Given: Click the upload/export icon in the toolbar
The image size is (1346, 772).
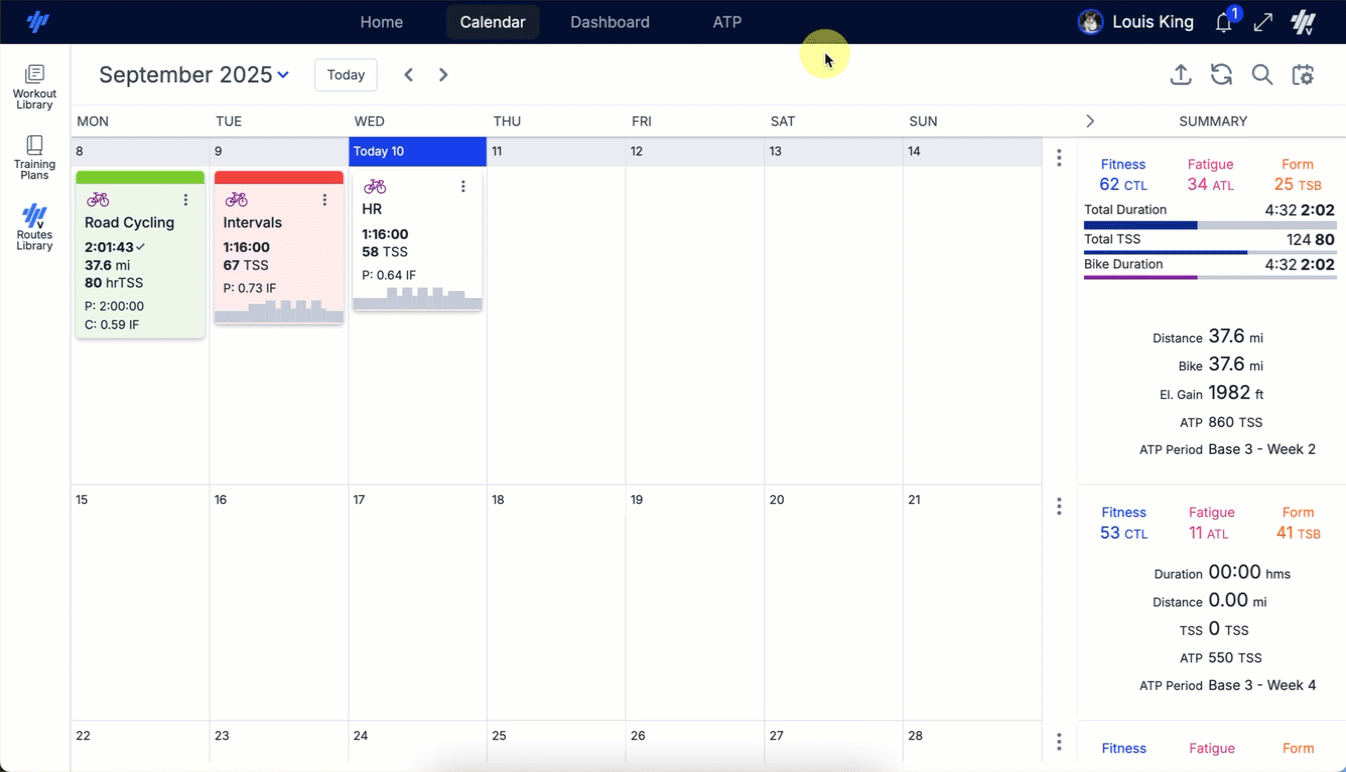Looking at the screenshot, I should [x=1181, y=74].
